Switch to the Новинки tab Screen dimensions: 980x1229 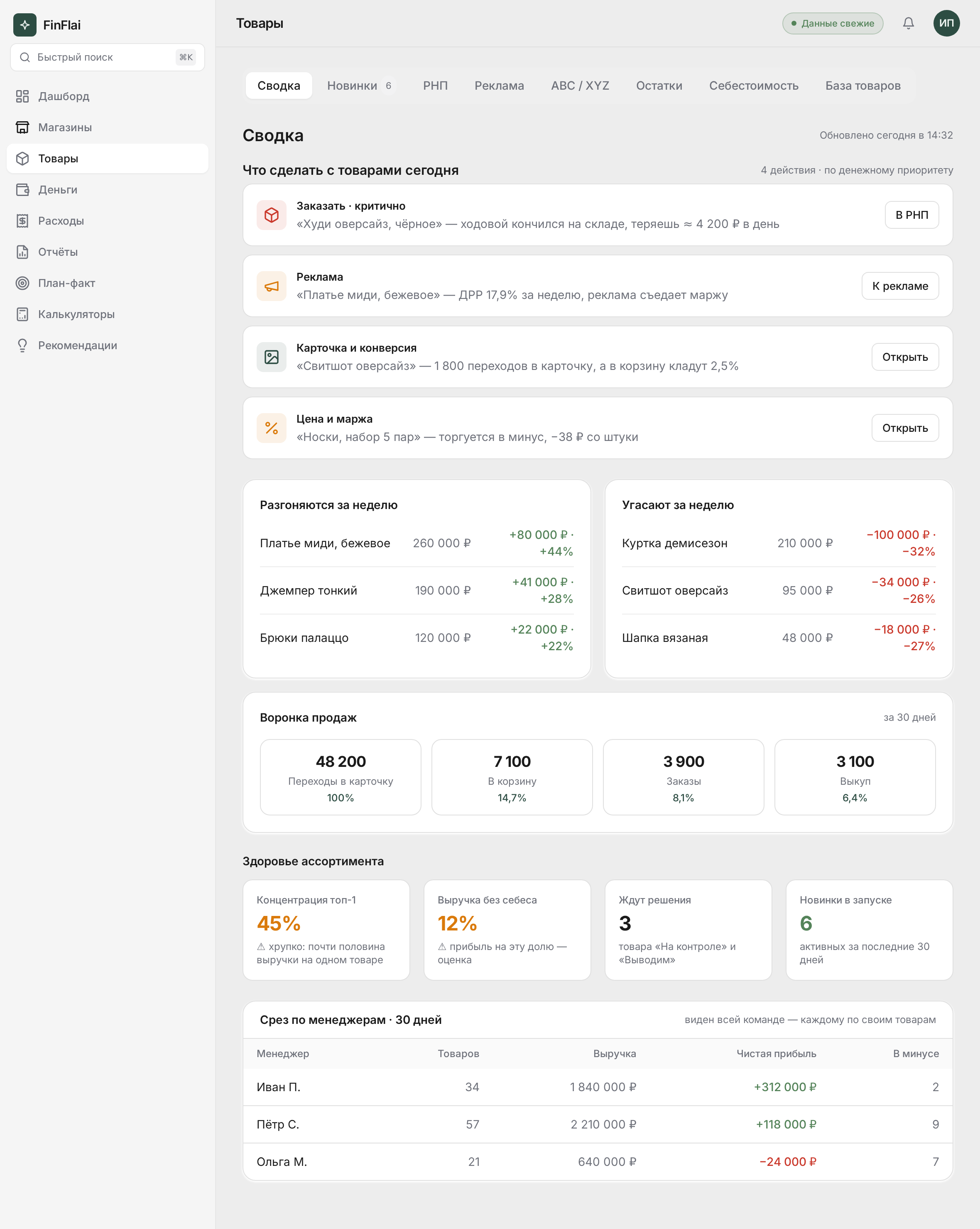click(x=360, y=86)
